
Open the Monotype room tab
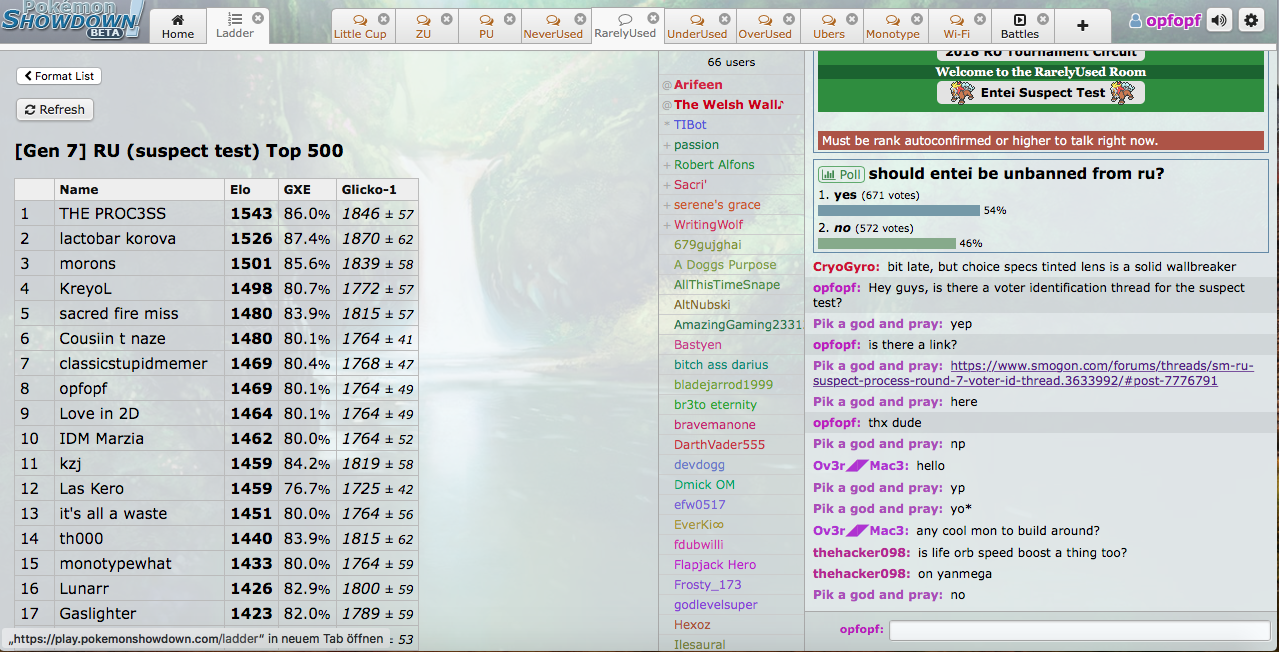(x=893, y=26)
